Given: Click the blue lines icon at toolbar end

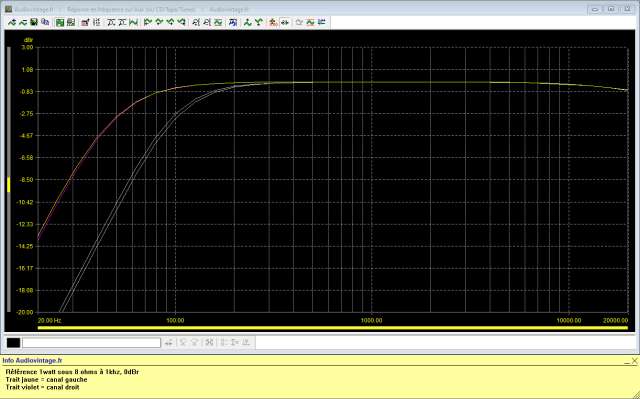Looking at the screenshot, I should (x=322, y=22).
